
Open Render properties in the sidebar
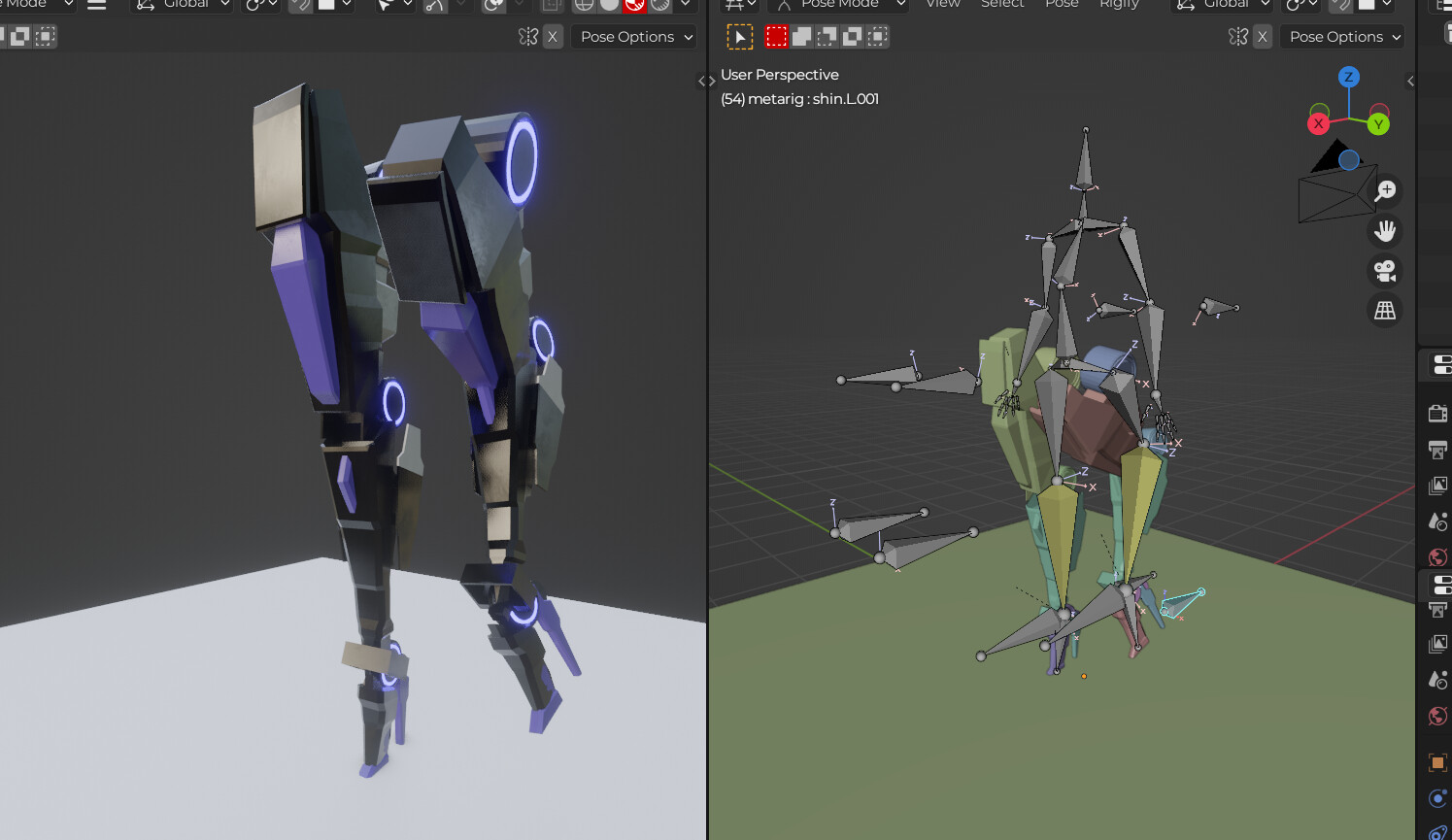pyautogui.click(x=1437, y=412)
